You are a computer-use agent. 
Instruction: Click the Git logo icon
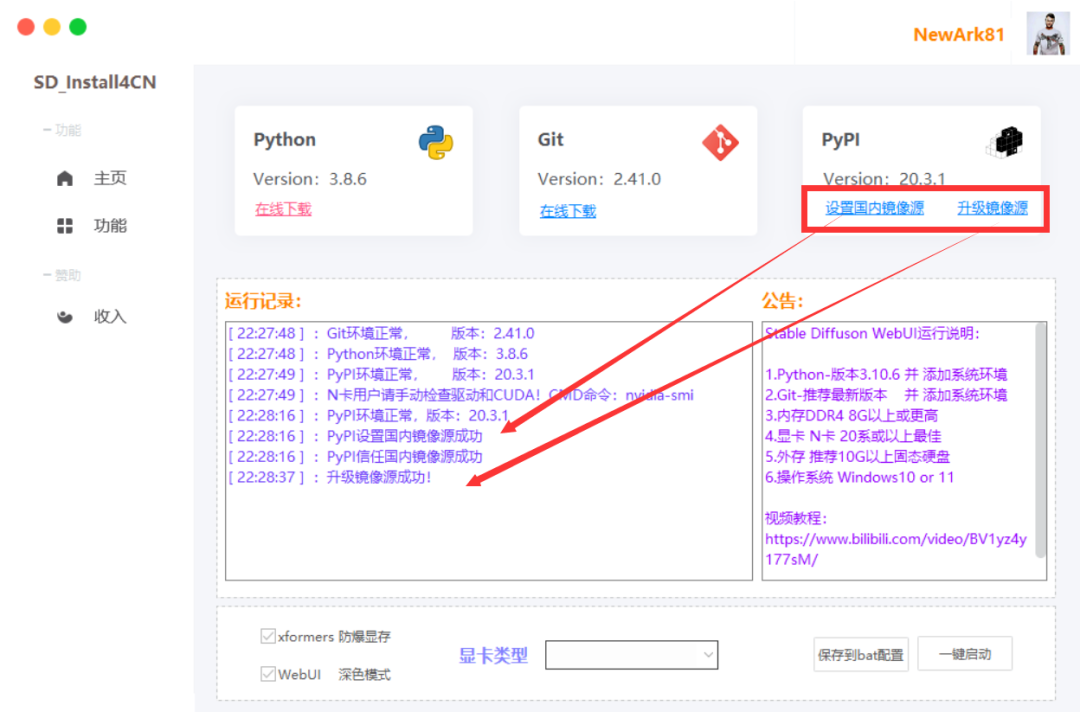click(720, 143)
